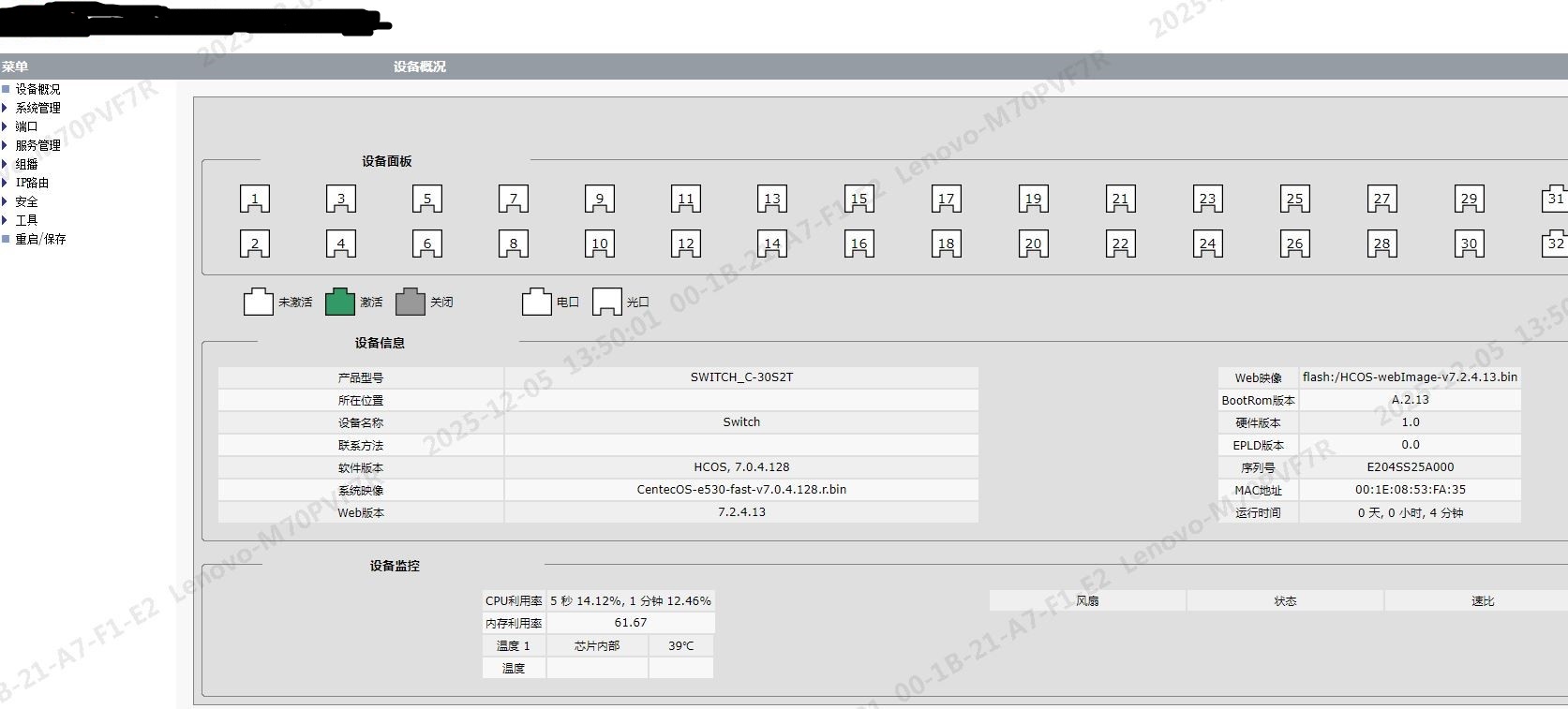Click MAC address 00:1E:08:53:FA:35
Image resolution: width=1568 pixels, height=709 pixels.
pyautogui.click(x=1410, y=490)
